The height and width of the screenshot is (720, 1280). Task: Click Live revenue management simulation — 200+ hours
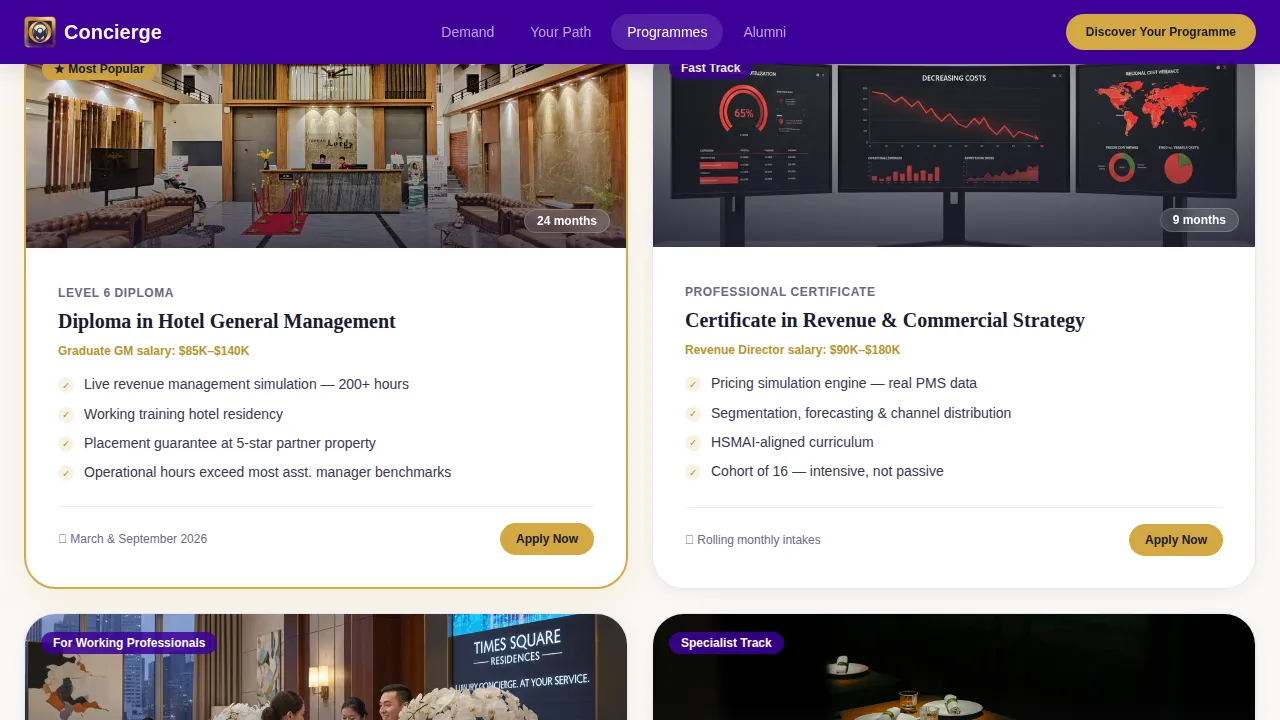[246, 384]
